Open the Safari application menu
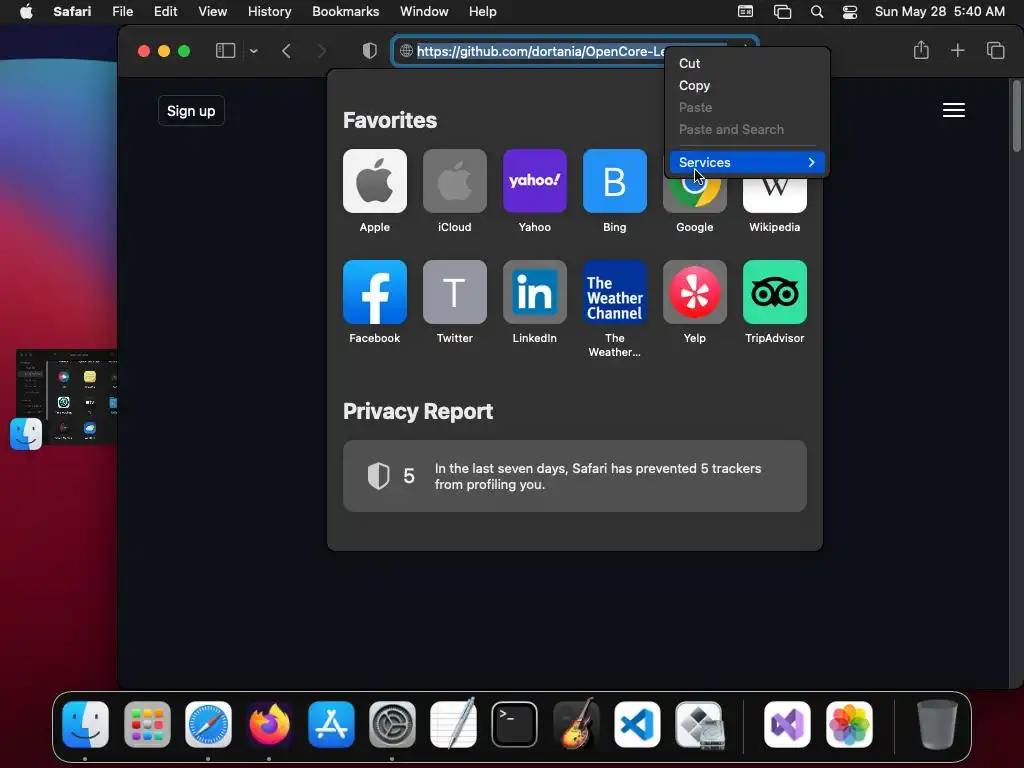1024x768 pixels. (x=72, y=12)
